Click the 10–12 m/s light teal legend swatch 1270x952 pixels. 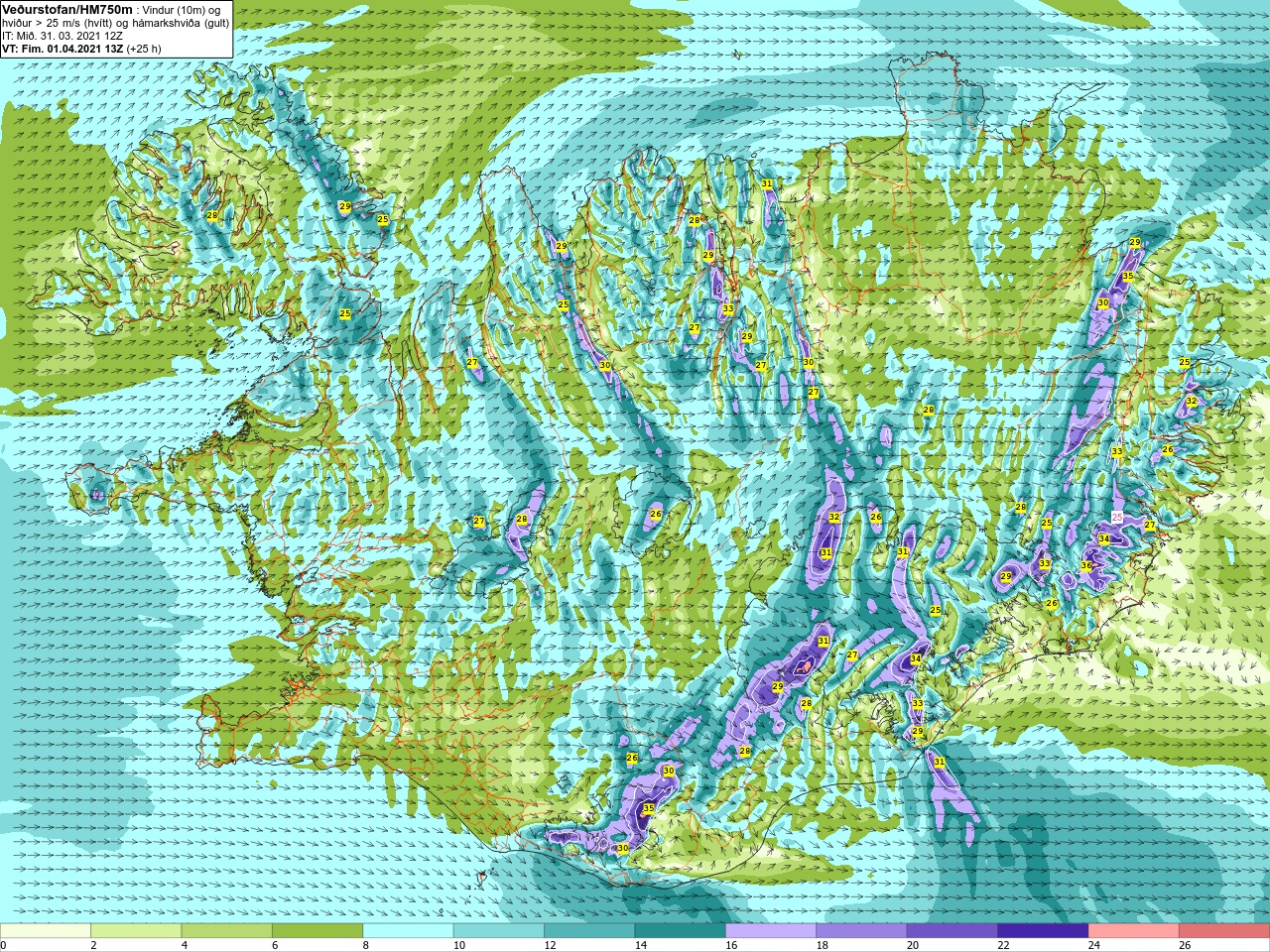(499, 930)
